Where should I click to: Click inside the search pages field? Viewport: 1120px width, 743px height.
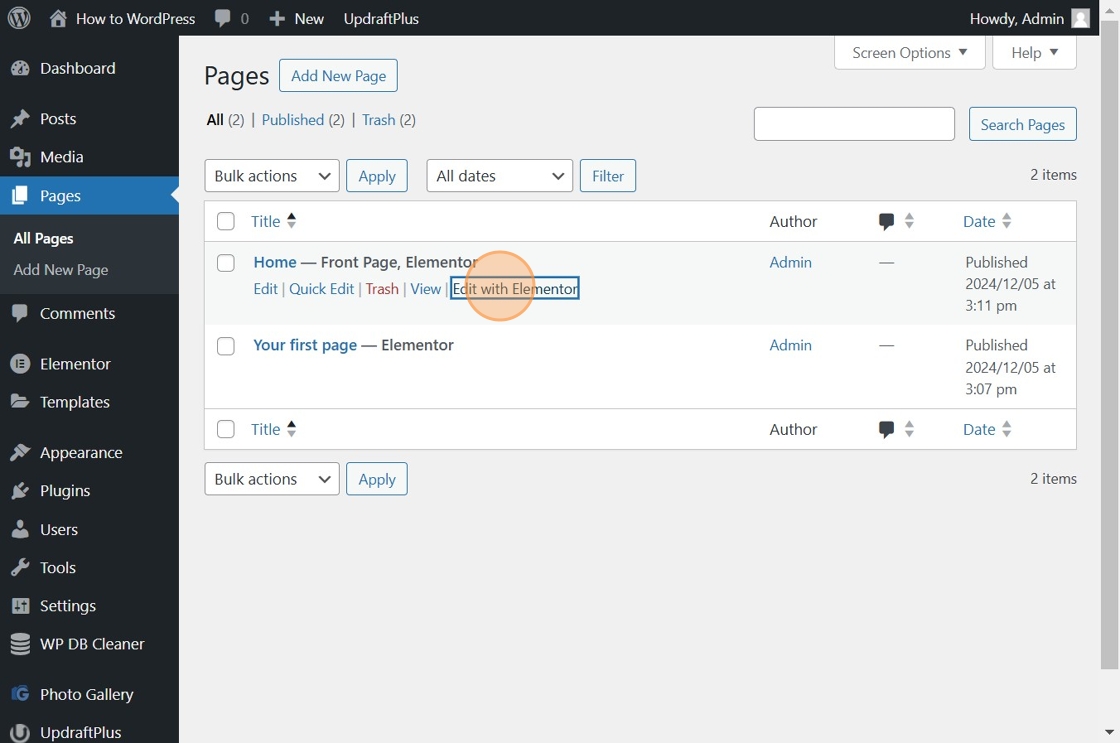854,124
